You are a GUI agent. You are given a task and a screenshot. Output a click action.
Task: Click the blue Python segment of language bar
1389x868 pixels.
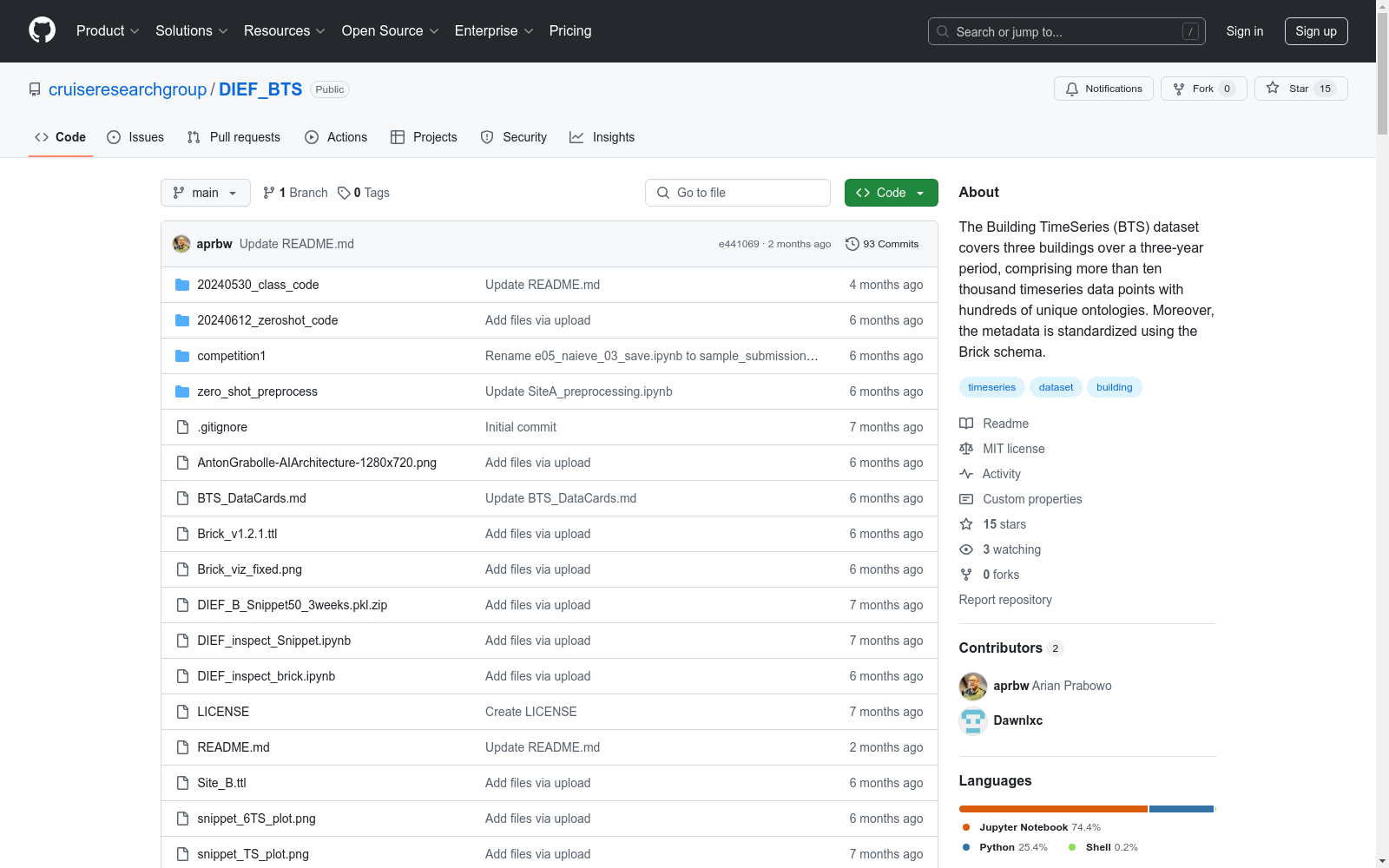(1181, 809)
